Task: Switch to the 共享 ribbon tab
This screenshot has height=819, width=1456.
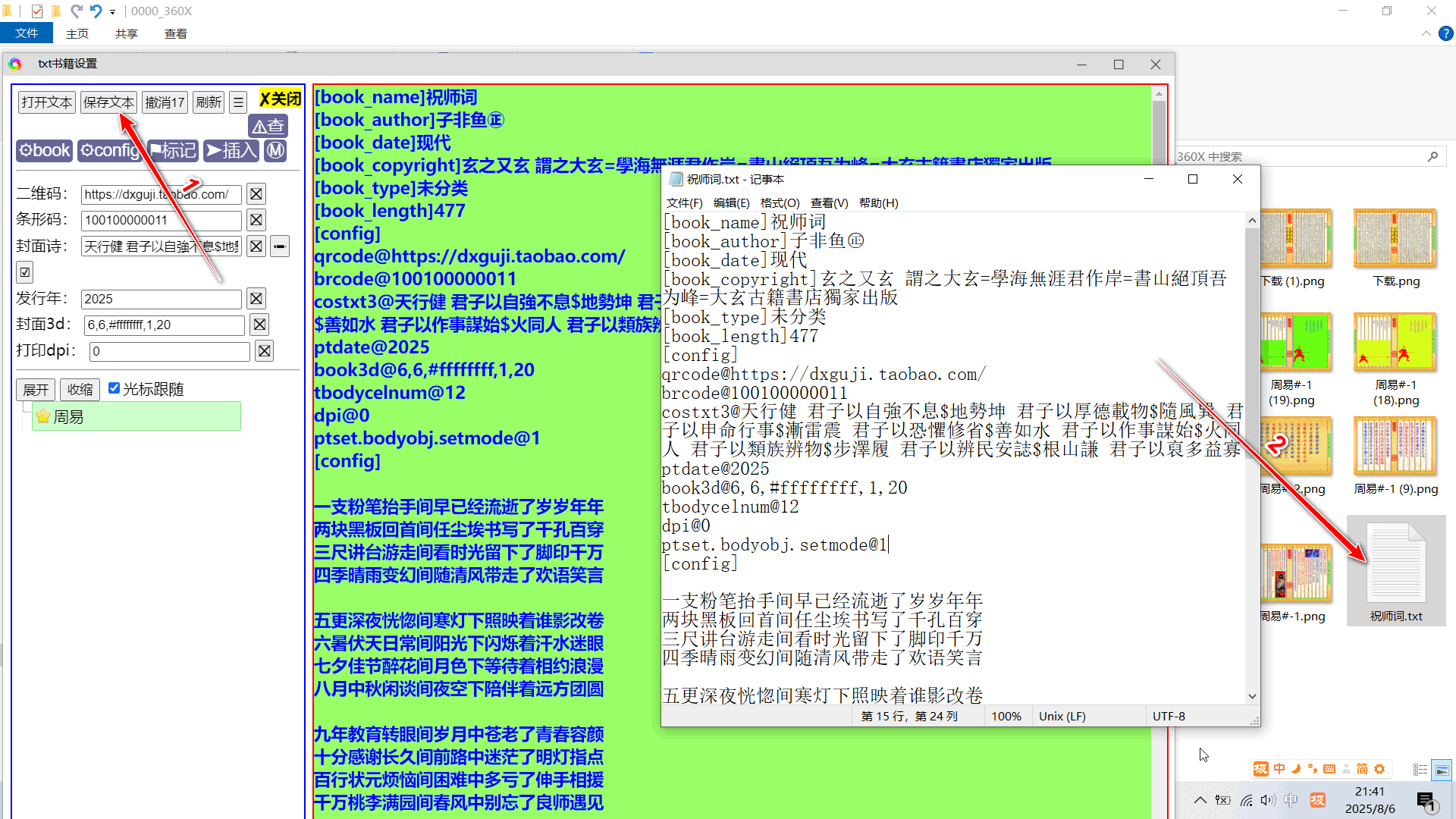Action: (x=127, y=34)
